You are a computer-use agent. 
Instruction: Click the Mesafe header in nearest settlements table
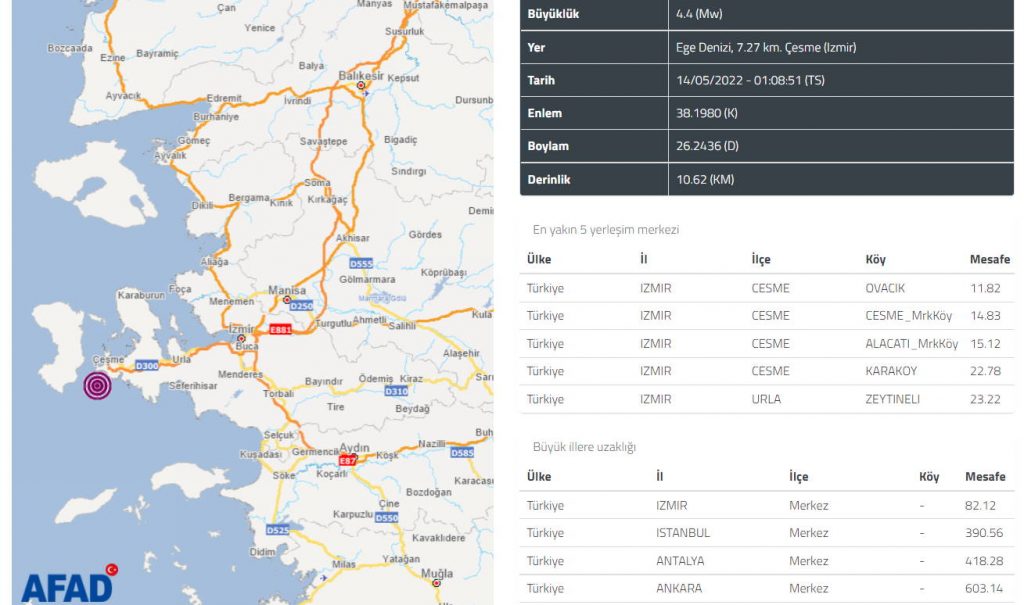point(989,260)
